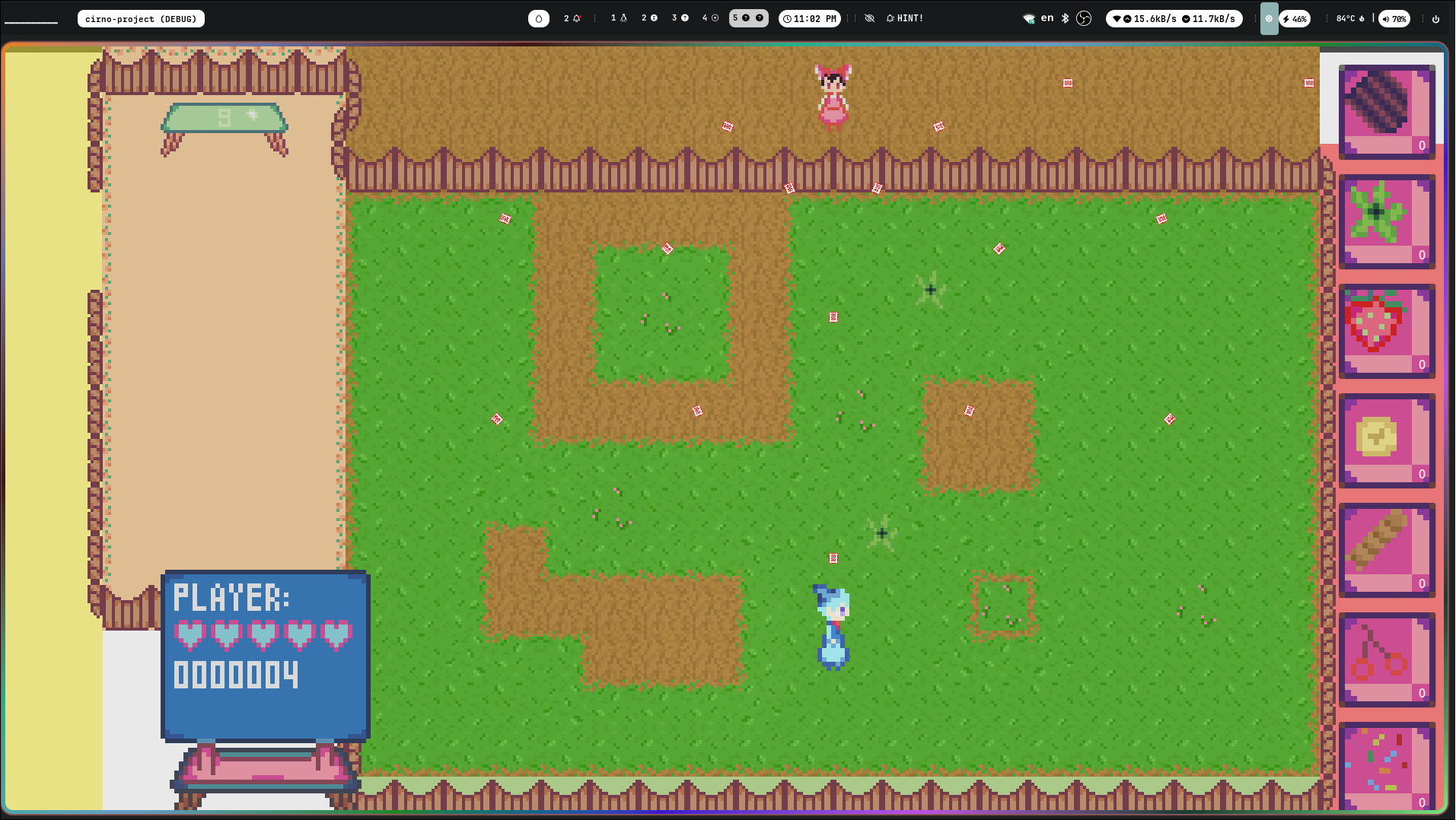Select the strawberry inventory slot
The image size is (1456, 820).
(x=1386, y=330)
